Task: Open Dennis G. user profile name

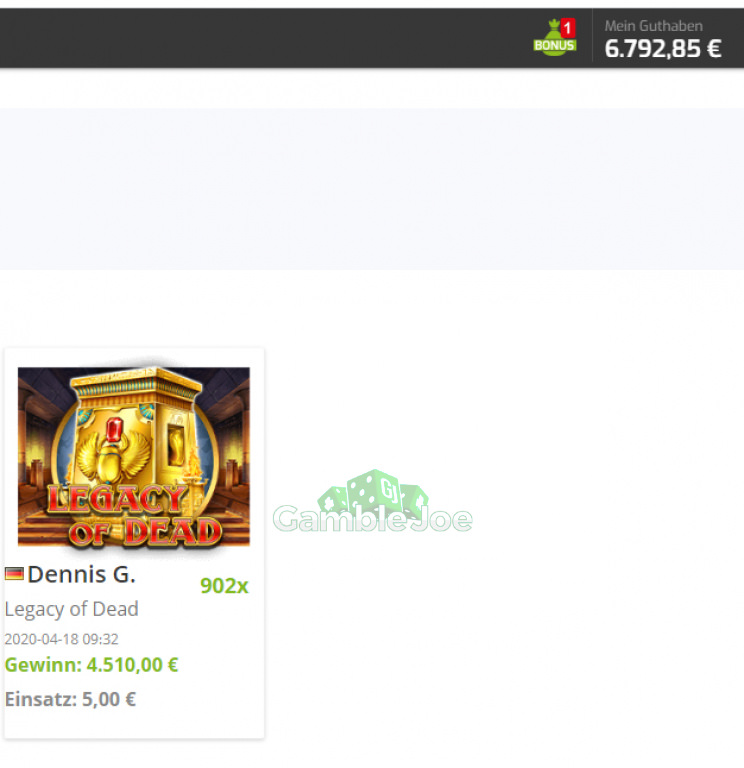Action: (81, 574)
